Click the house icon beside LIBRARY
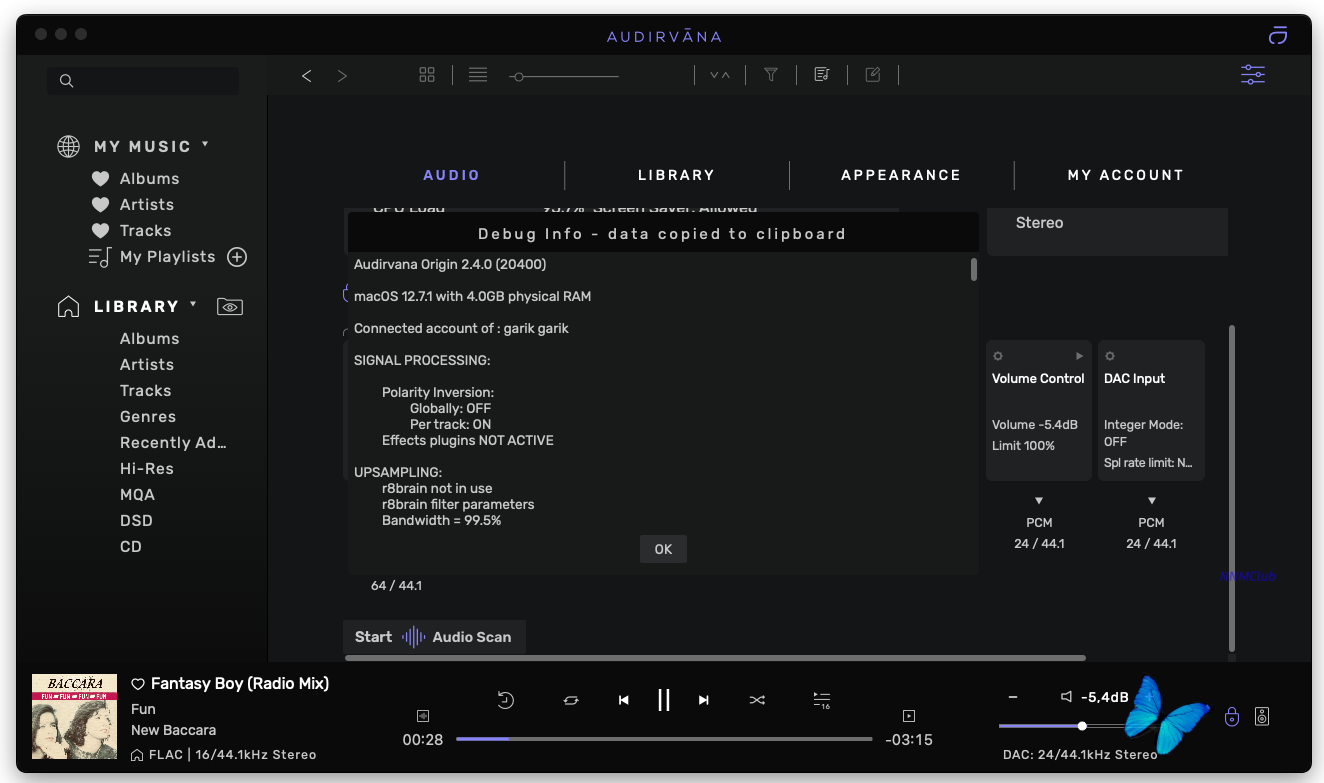Image resolution: width=1324 pixels, height=783 pixels. point(68,307)
